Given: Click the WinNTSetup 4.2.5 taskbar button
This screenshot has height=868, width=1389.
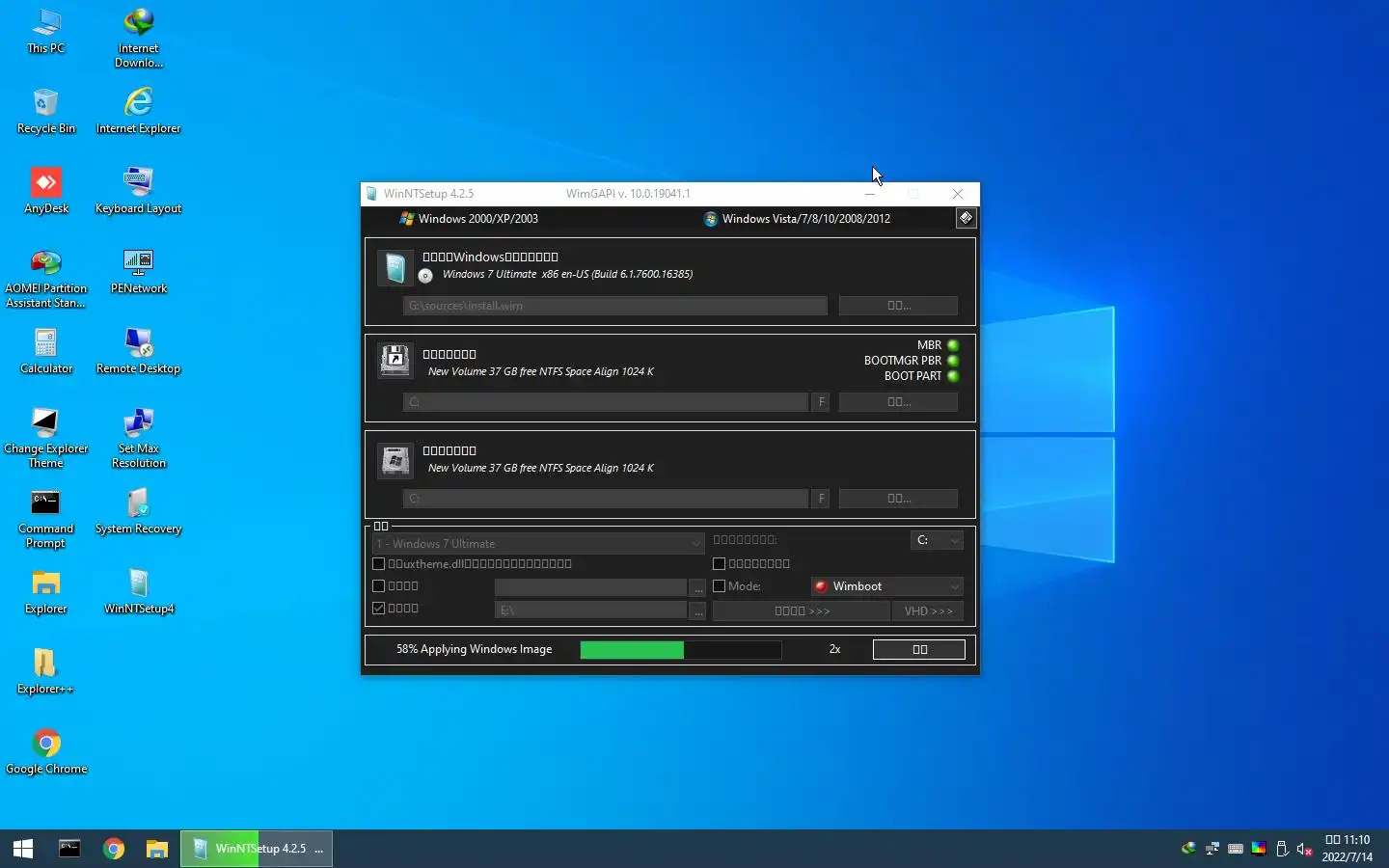Looking at the screenshot, I should point(257,849).
